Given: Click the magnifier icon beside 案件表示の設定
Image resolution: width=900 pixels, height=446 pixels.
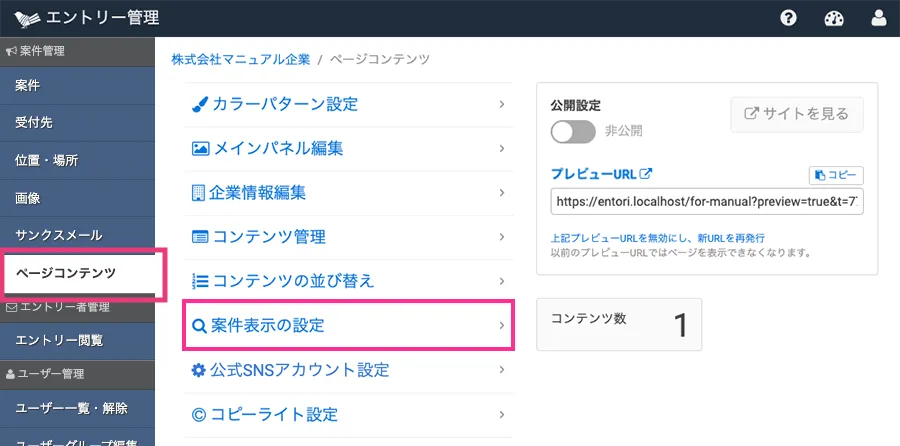Looking at the screenshot, I should click(x=199, y=326).
